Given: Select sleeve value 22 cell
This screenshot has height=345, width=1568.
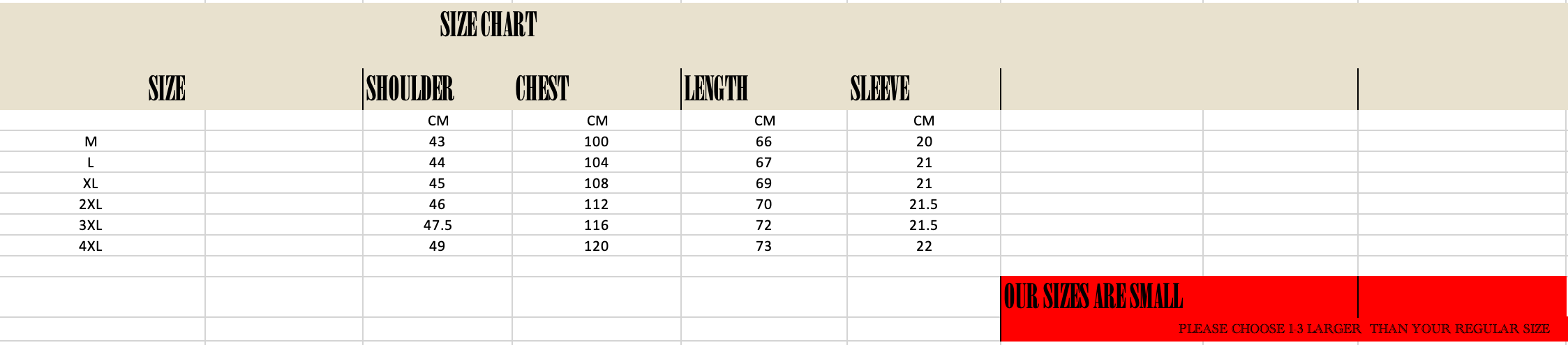Looking at the screenshot, I should (924, 246).
